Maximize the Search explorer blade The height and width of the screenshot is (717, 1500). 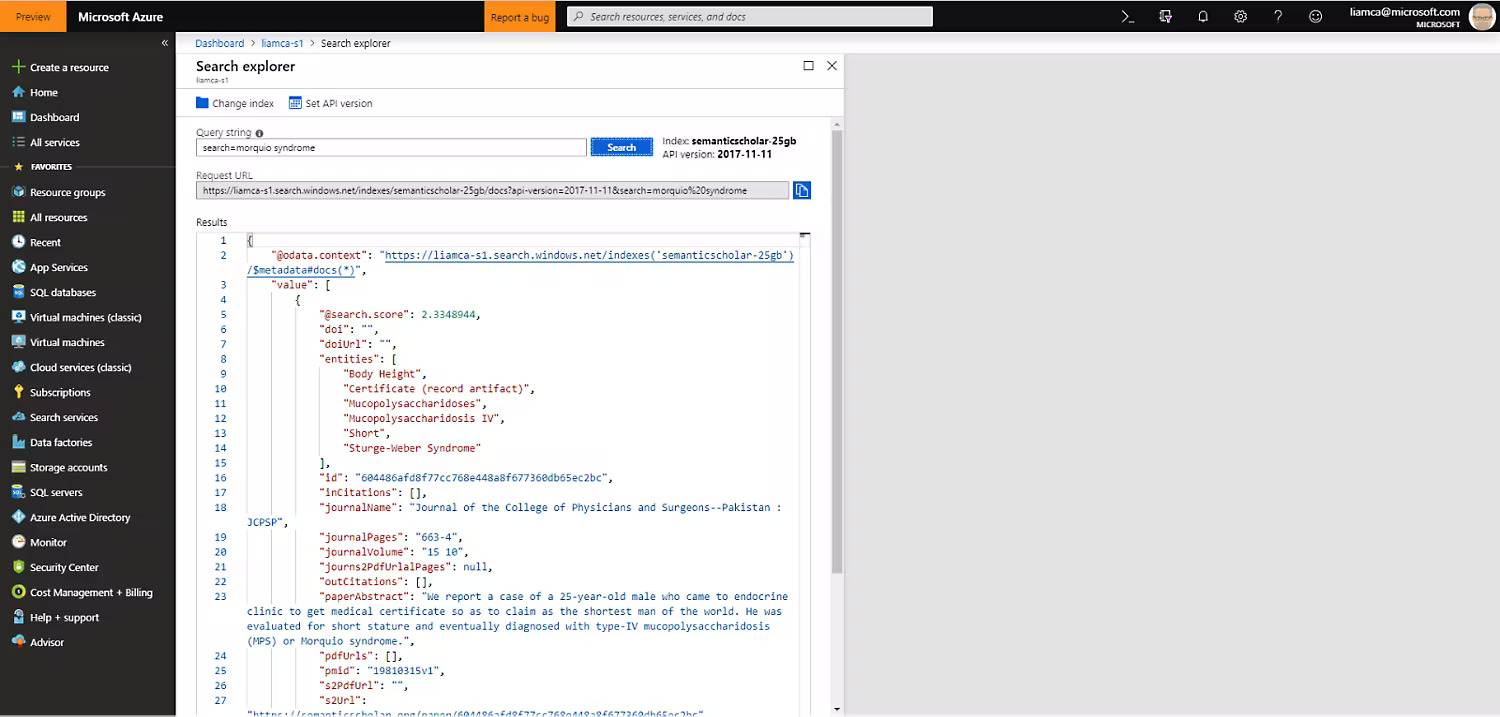tap(808, 66)
